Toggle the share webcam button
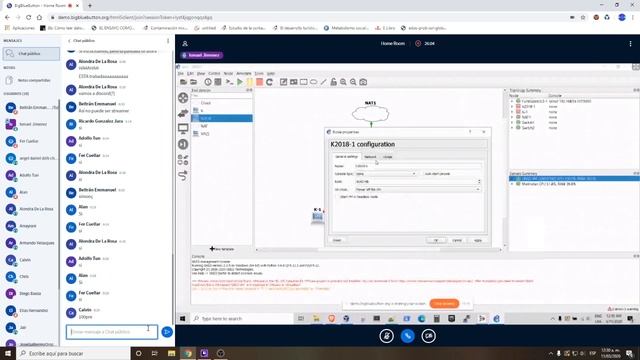Image resolution: width=640 pixels, height=360 pixels. tap(428, 336)
